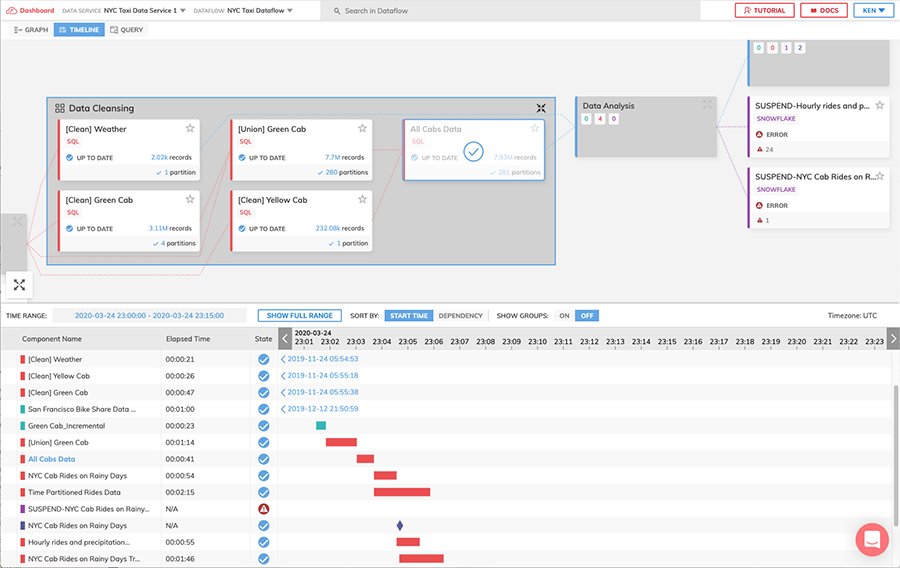Sort timeline by dependency
Viewport: 900px width, 568px height.
click(460, 316)
